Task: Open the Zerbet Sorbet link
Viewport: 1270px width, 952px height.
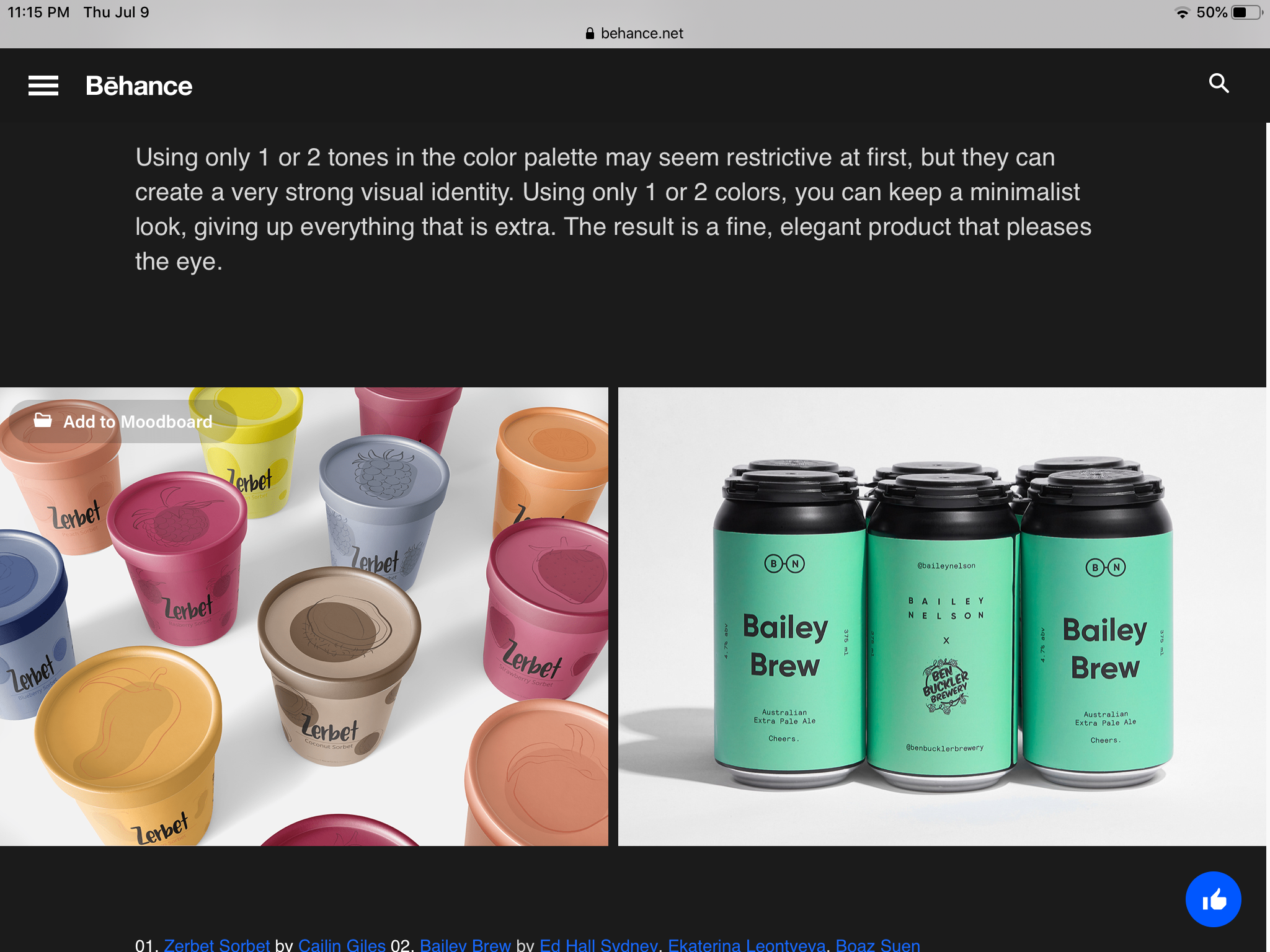Action: (x=217, y=945)
